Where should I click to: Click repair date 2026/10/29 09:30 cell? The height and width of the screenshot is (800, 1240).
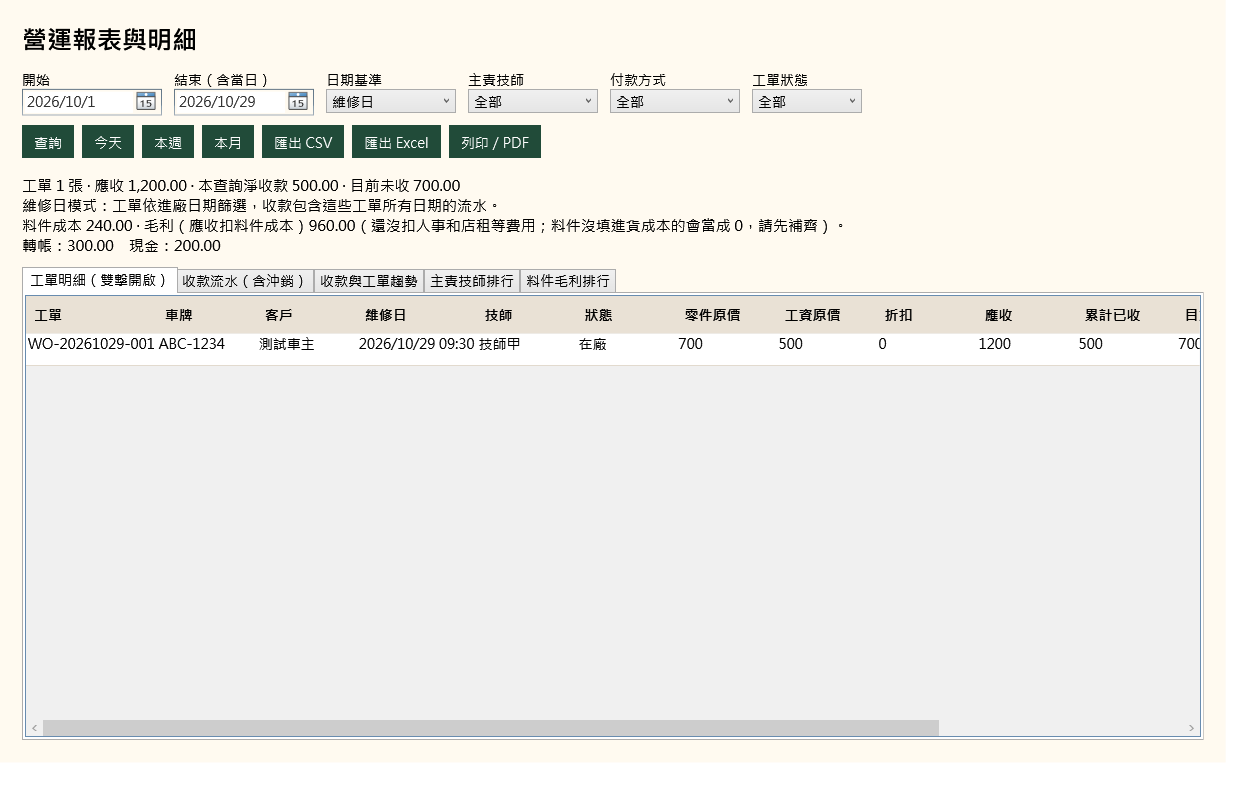pos(416,344)
